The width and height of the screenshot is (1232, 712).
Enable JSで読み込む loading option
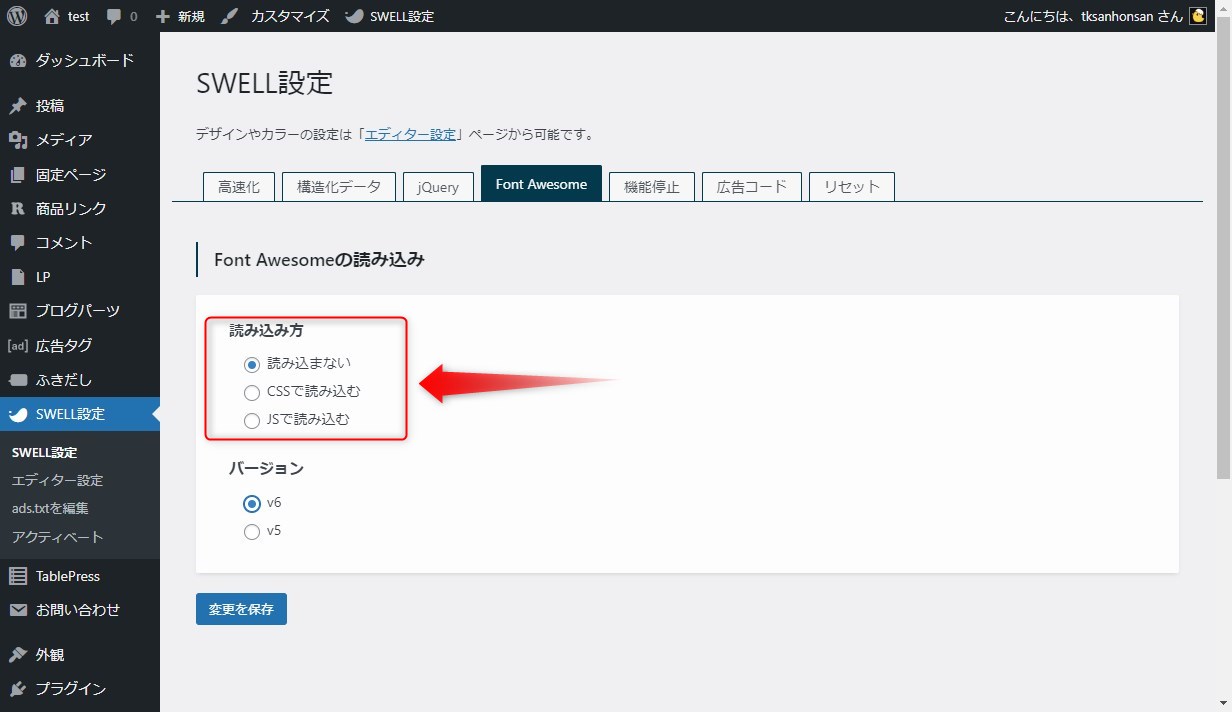(x=252, y=420)
